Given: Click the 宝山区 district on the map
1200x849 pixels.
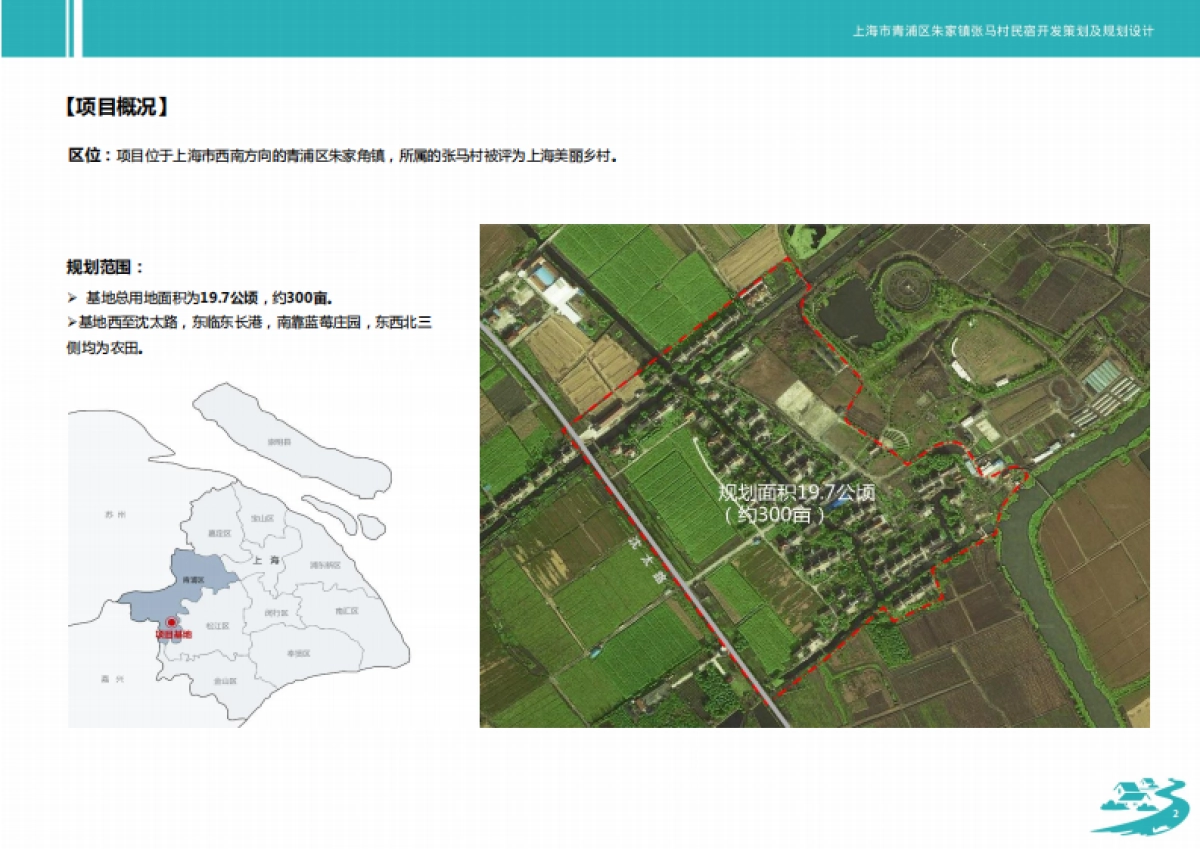Looking at the screenshot, I should (x=263, y=518).
